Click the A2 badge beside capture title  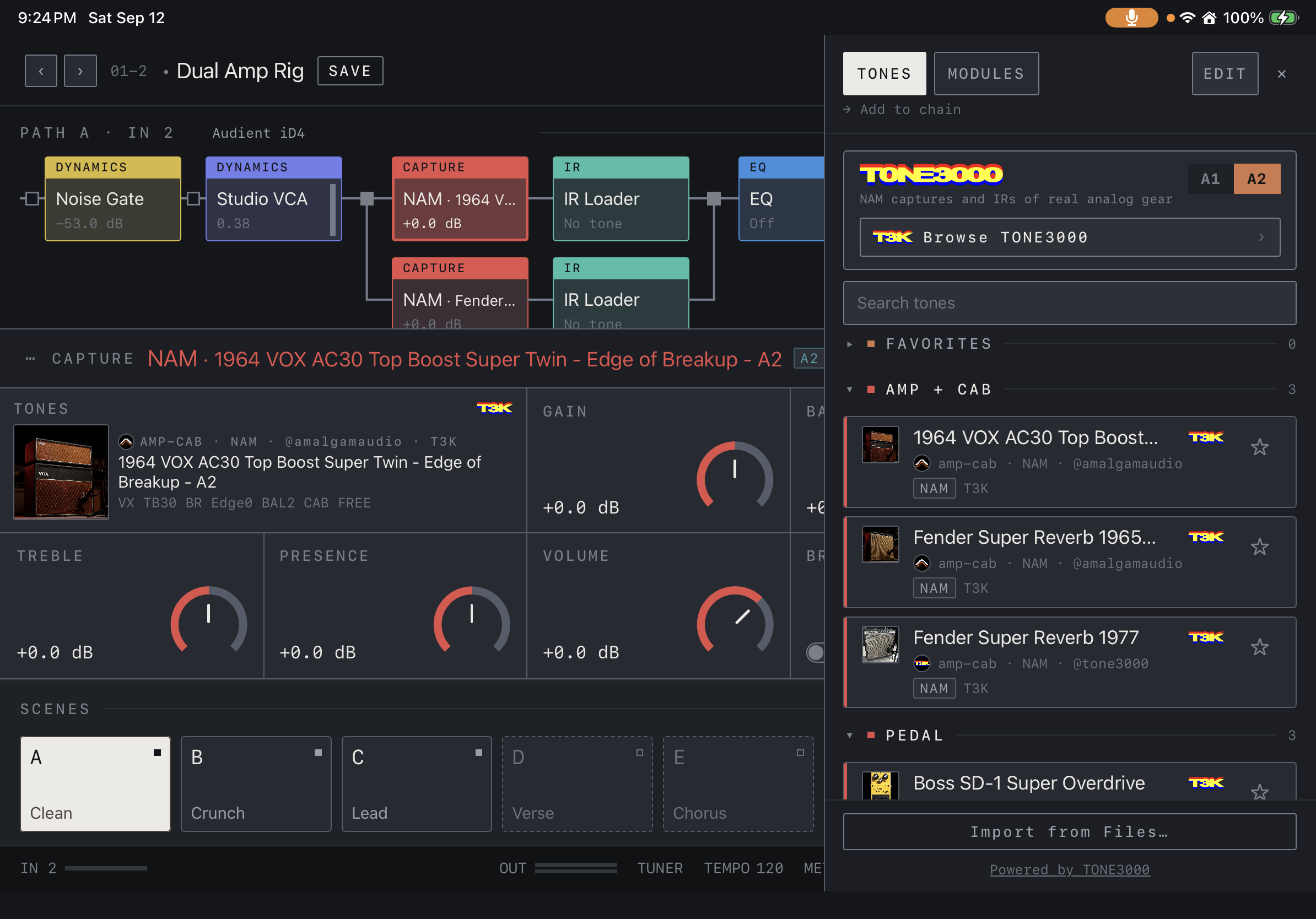click(809, 359)
